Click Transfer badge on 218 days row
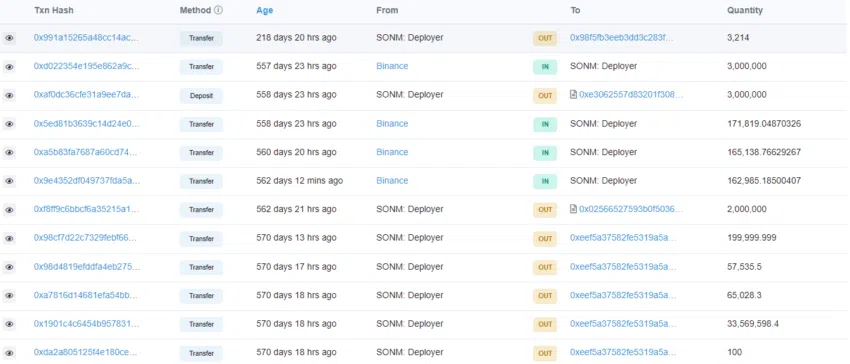 [201, 39]
